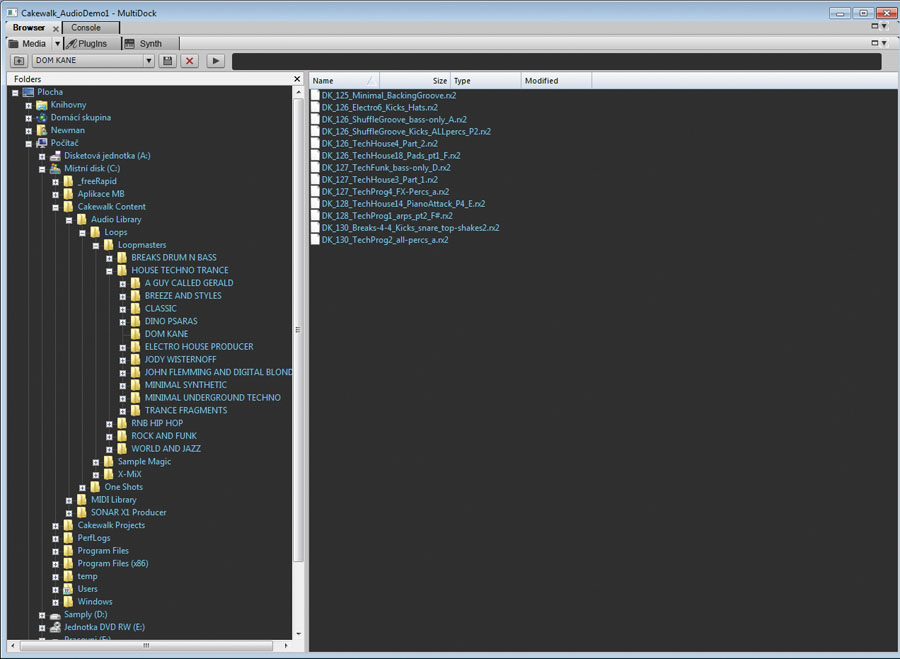Close the Folders pane with its X

297,79
